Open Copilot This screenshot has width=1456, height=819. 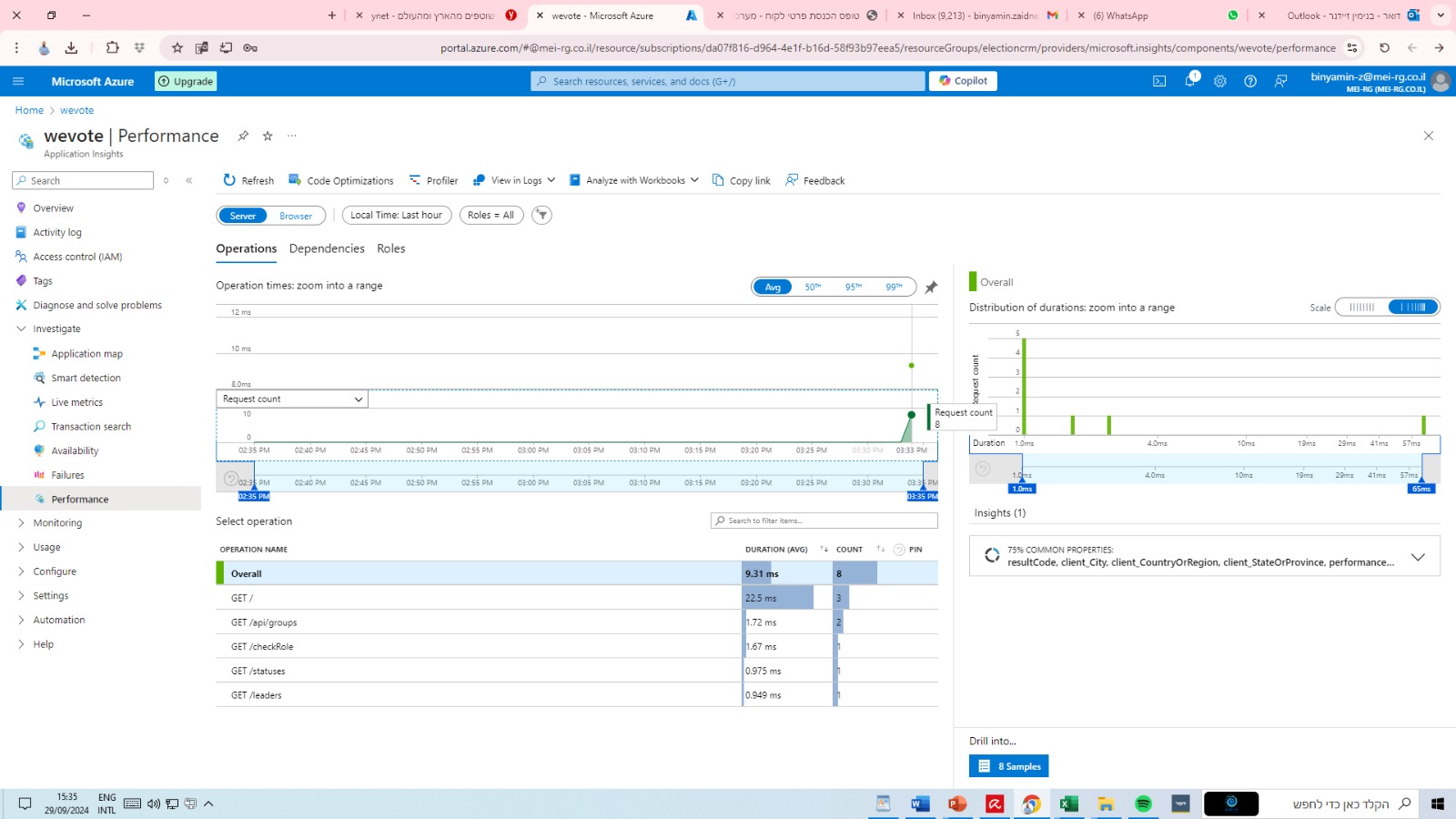click(963, 81)
